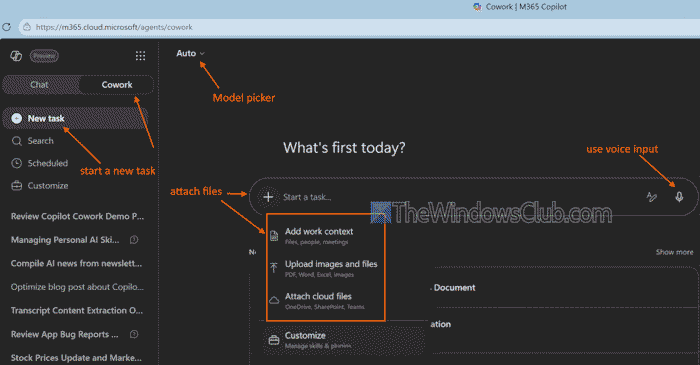Open Stock Prices Update and Market task
The image size is (700, 365).
tap(76, 358)
